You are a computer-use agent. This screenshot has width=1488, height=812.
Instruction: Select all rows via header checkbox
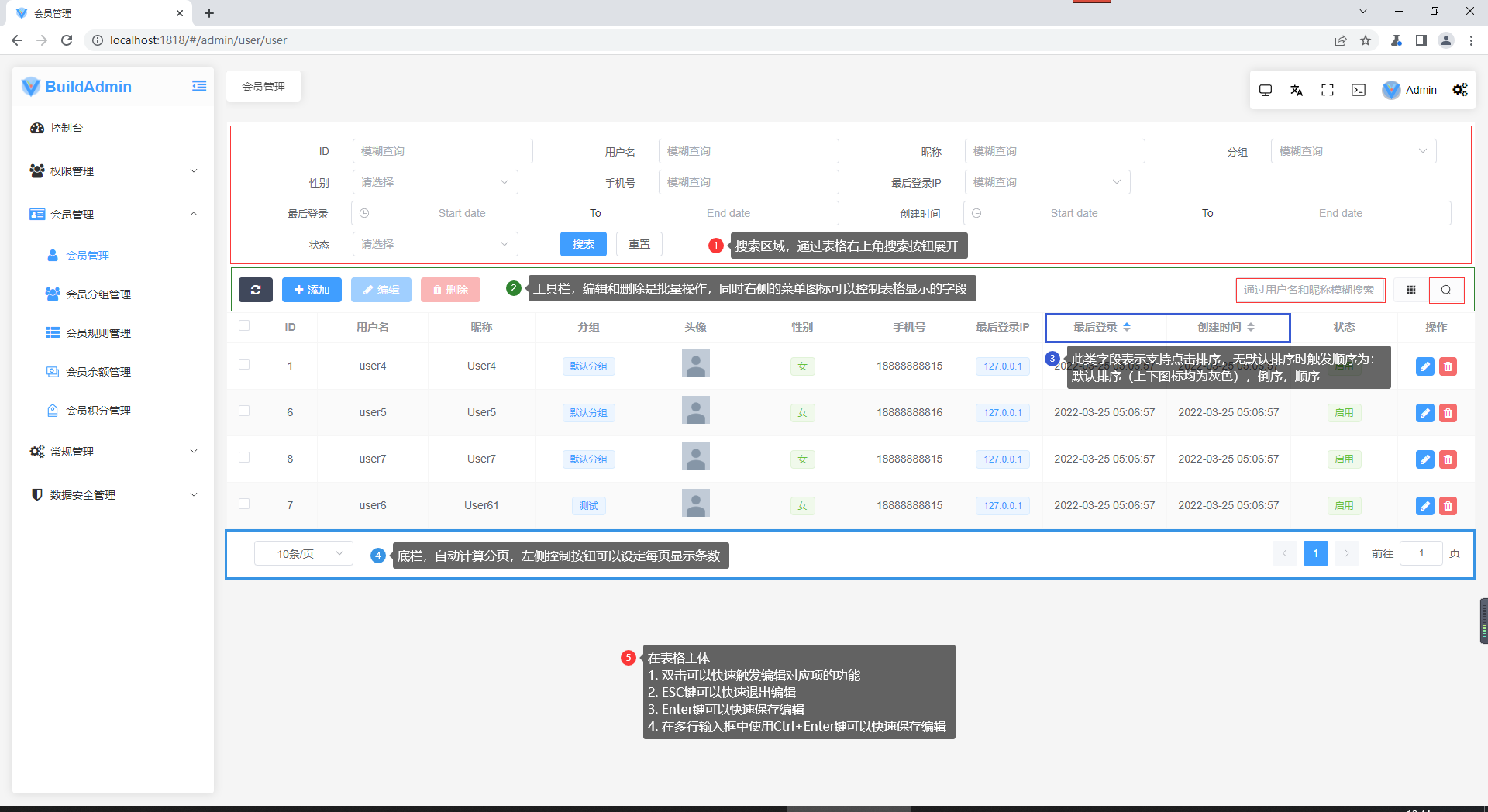(x=244, y=327)
